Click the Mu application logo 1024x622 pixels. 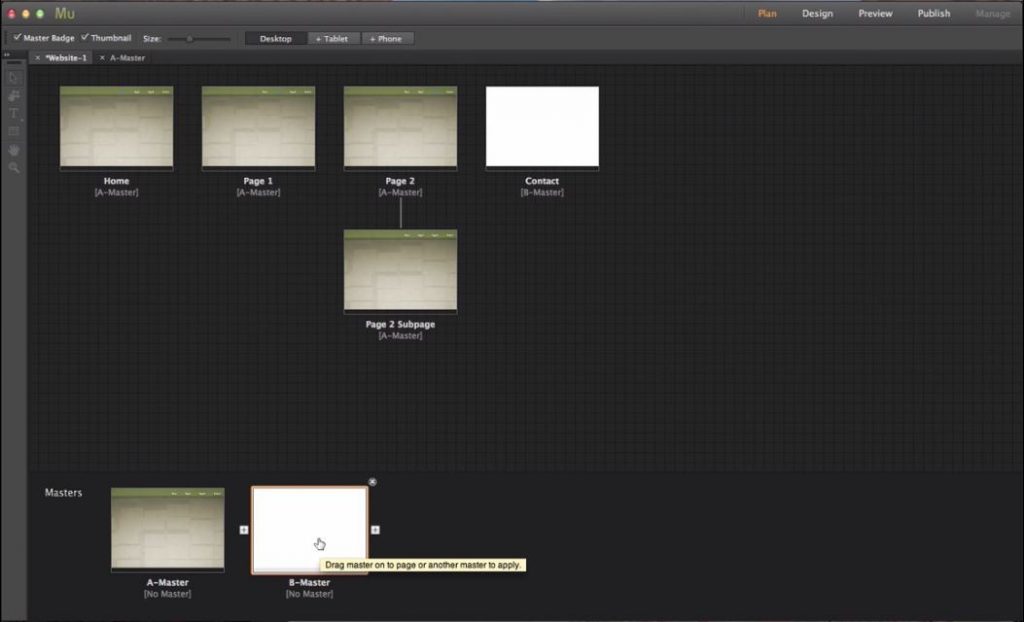pos(64,13)
